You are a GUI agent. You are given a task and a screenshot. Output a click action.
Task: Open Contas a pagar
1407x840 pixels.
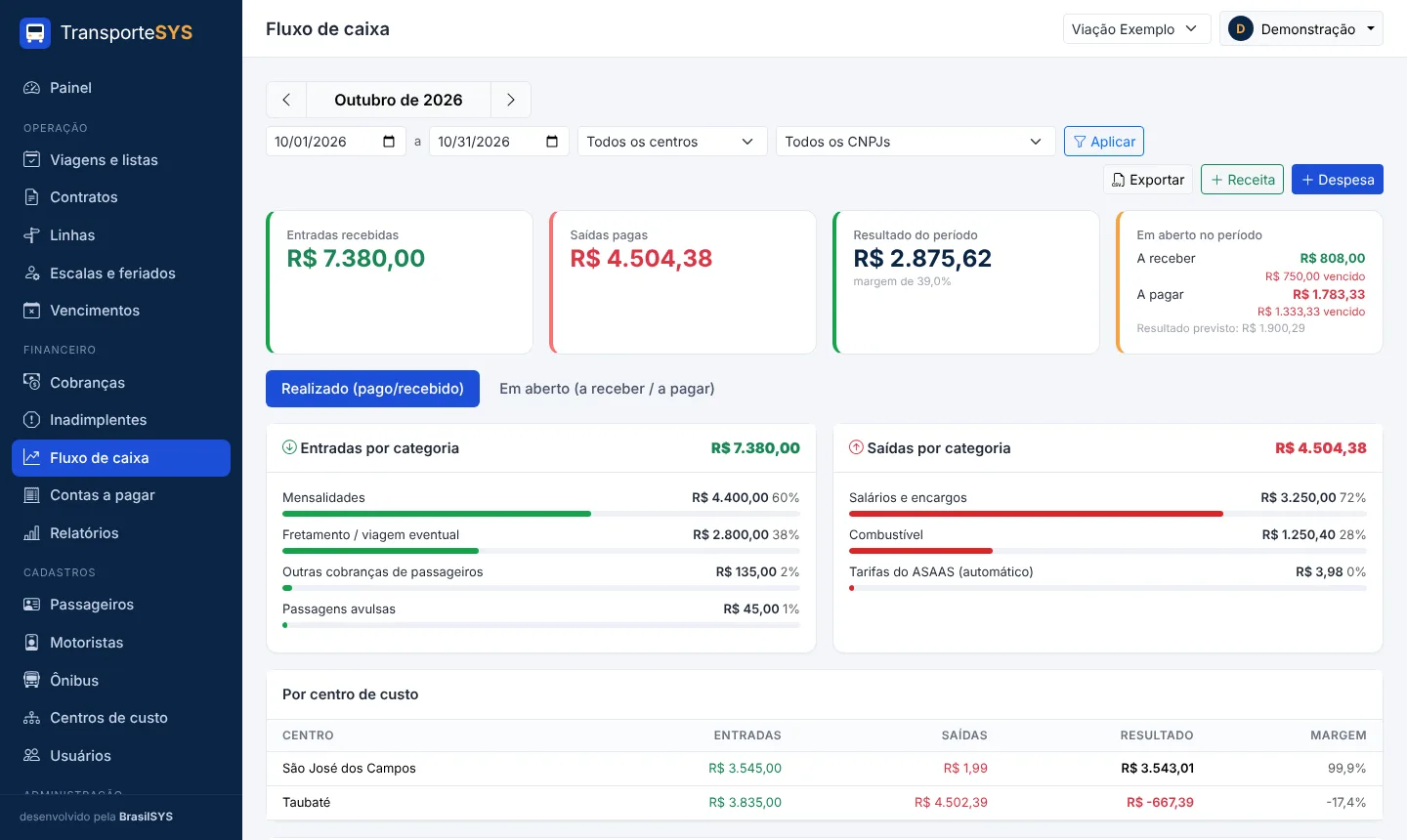(121, 495)
